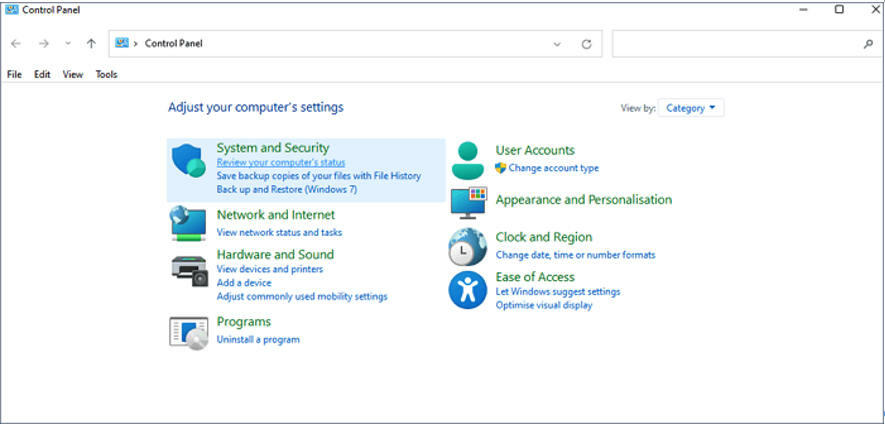Open the System and Security heading link

[273, 148]
